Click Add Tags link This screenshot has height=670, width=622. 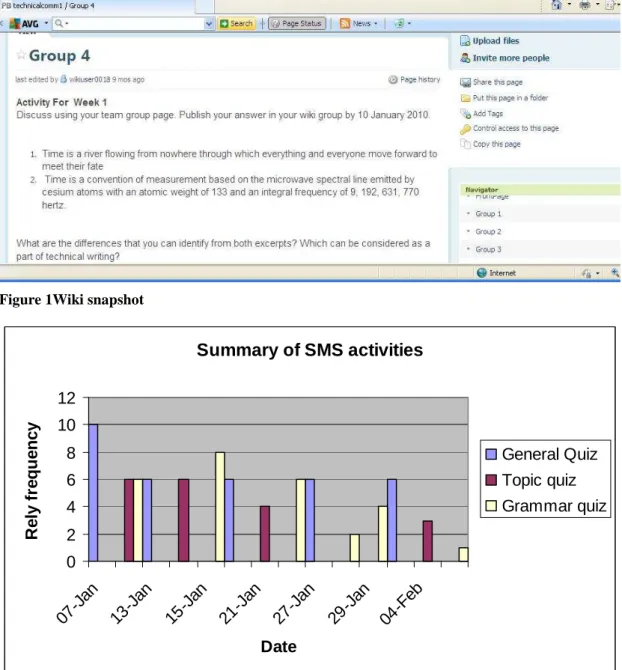pos(488,113)
